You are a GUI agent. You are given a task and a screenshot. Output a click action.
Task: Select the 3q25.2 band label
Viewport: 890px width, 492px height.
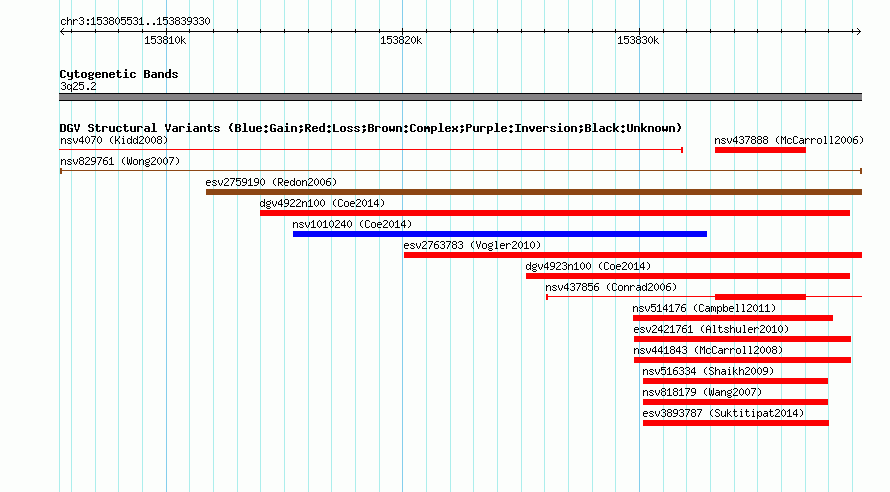[78, 86]
